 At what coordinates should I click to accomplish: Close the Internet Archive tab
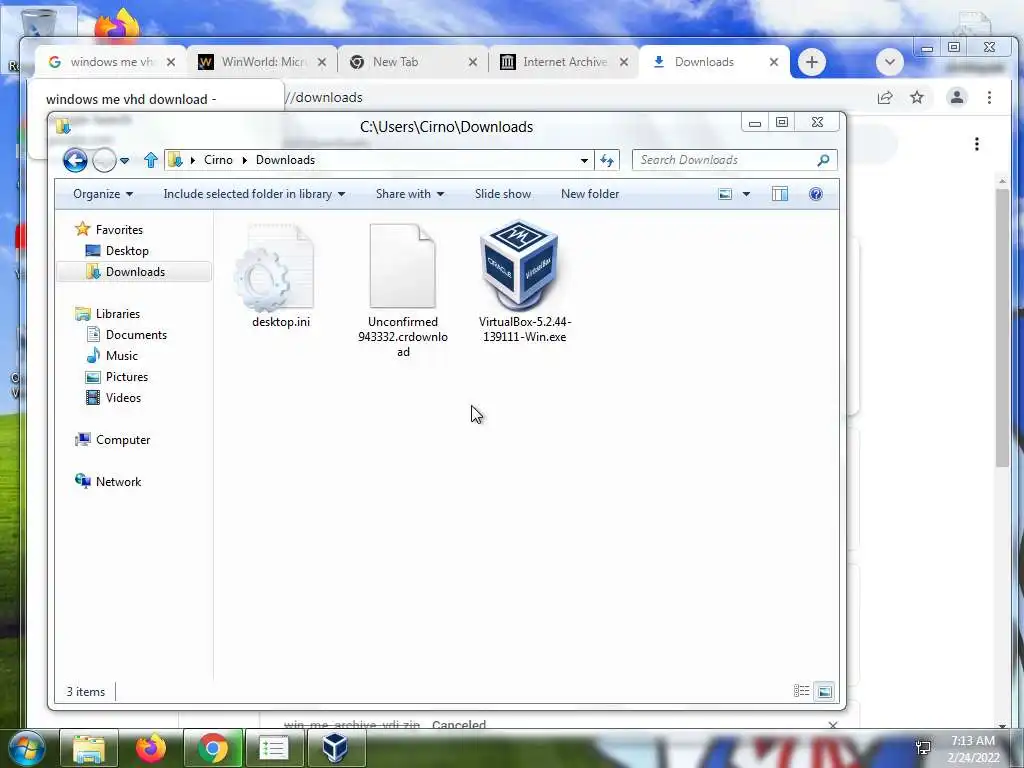click(624, 62)
